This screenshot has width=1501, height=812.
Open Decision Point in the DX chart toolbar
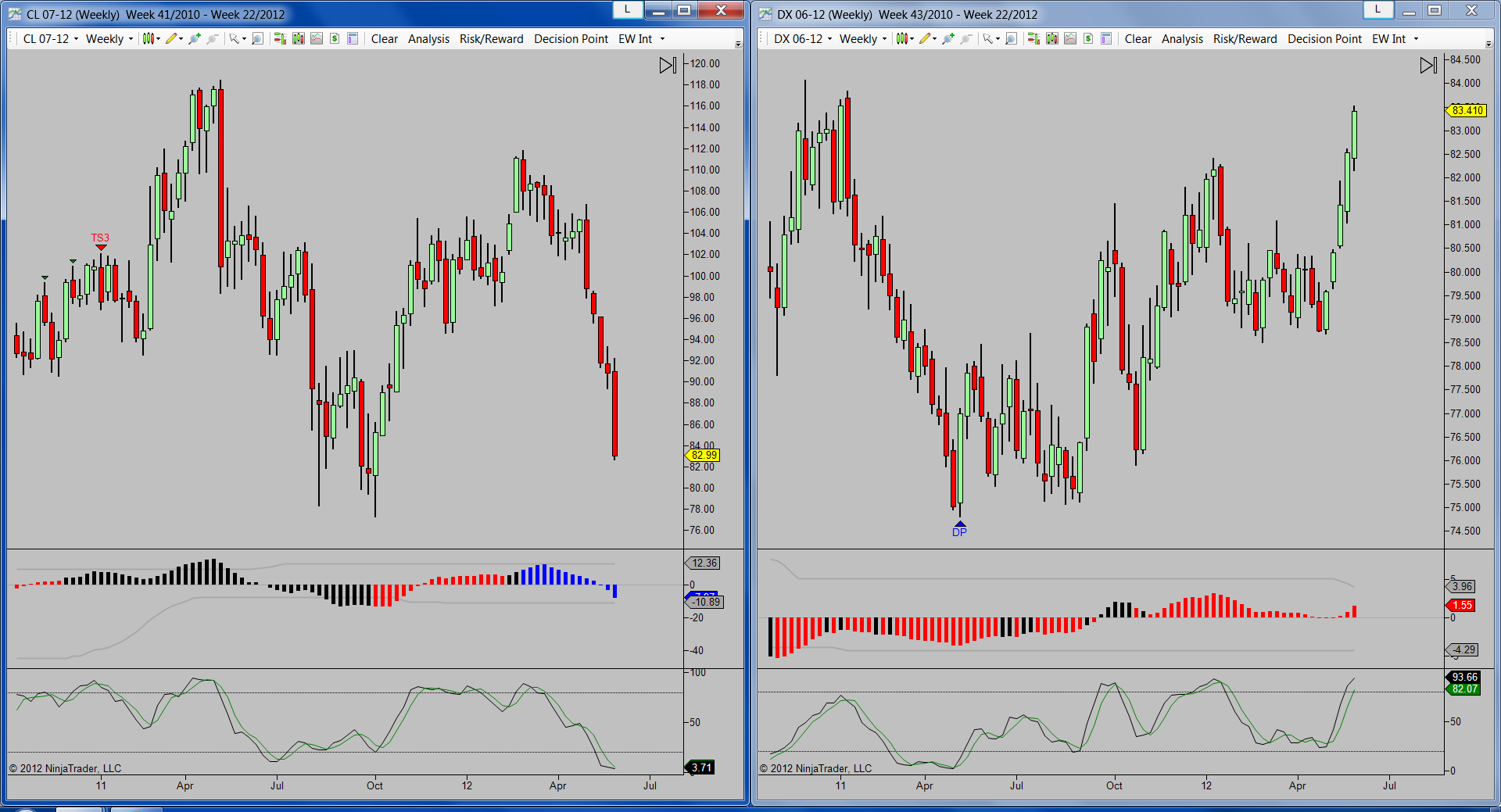(x=1324, y=39)
